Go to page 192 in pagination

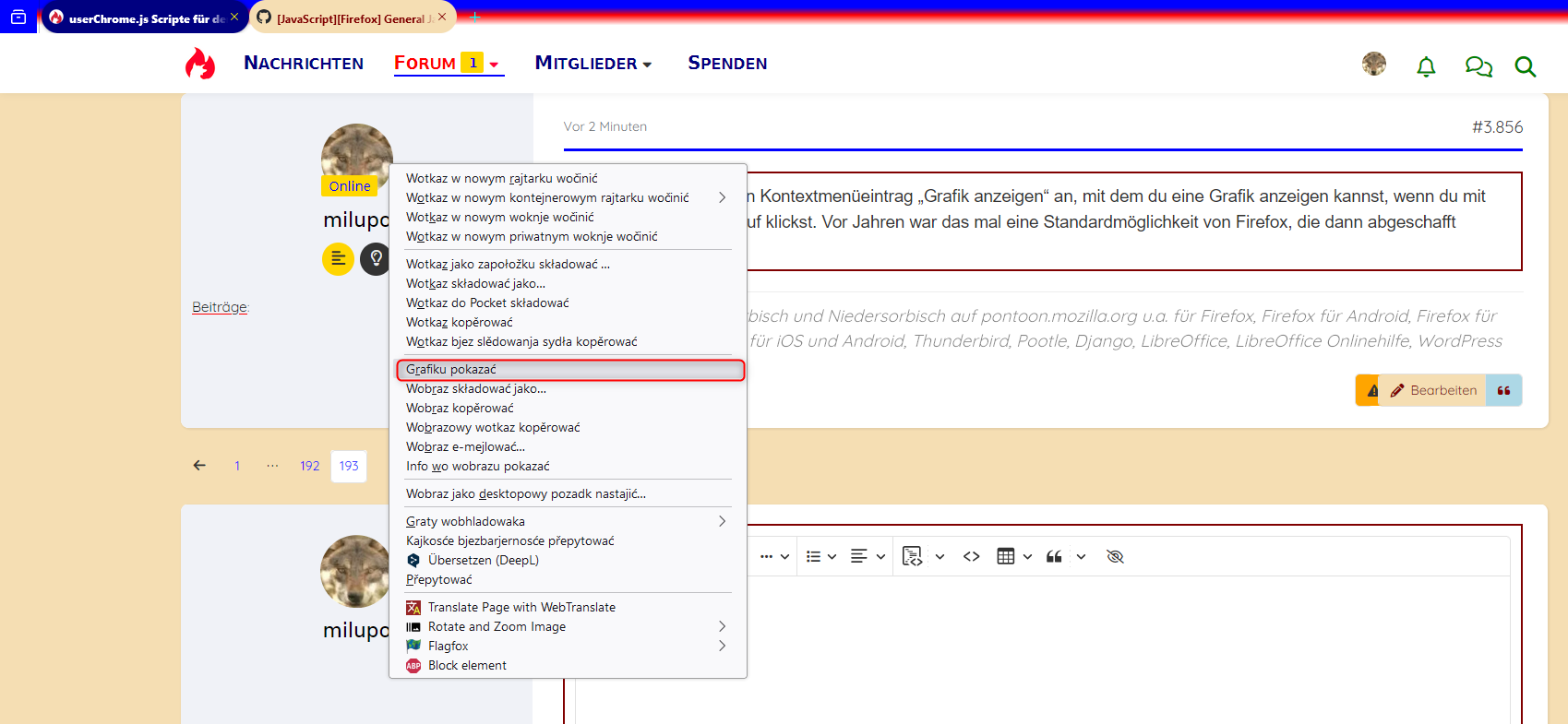click(310, 466)
